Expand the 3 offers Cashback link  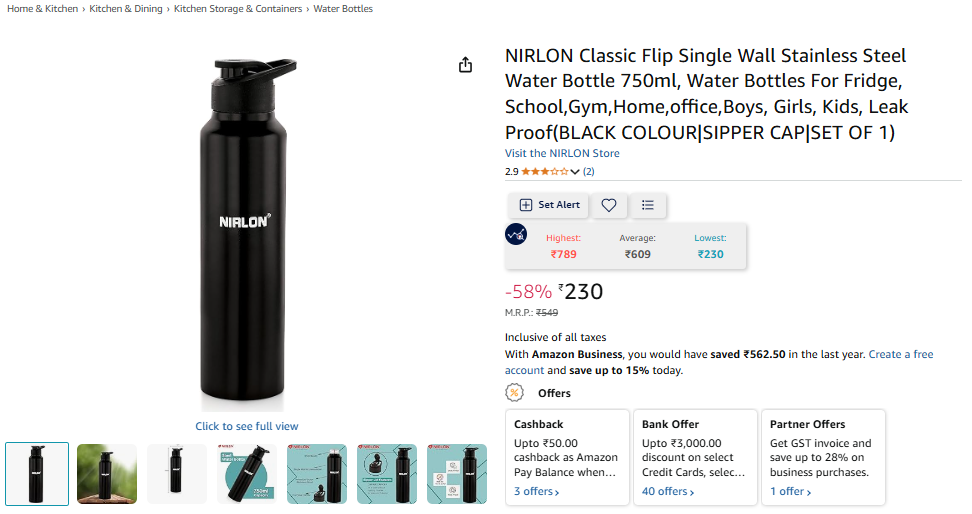[536, 491]
